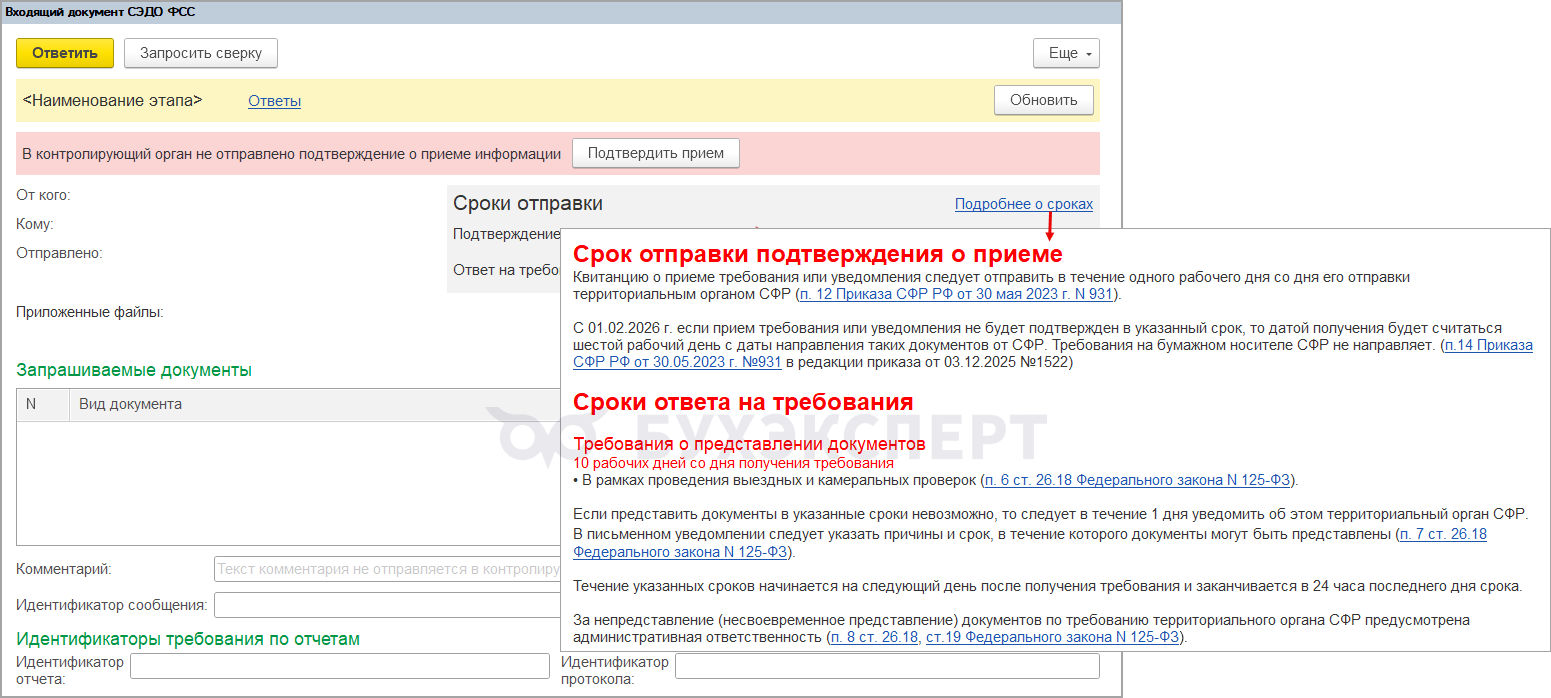Open п. 6 ст. 26.18 law link

tap(1139, 480)
